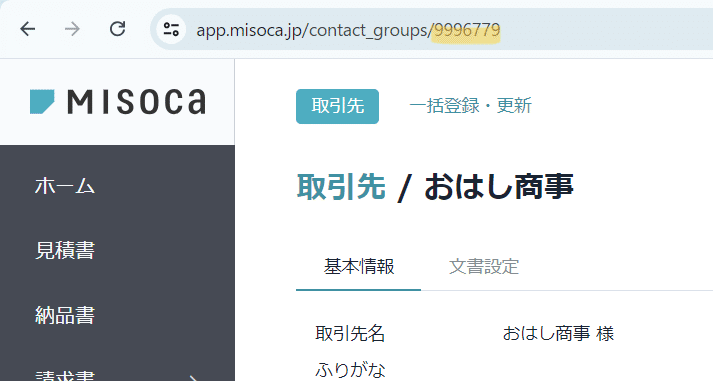Select the address bar URL
This screenshot has height=381, width=713.
[348, 30]
